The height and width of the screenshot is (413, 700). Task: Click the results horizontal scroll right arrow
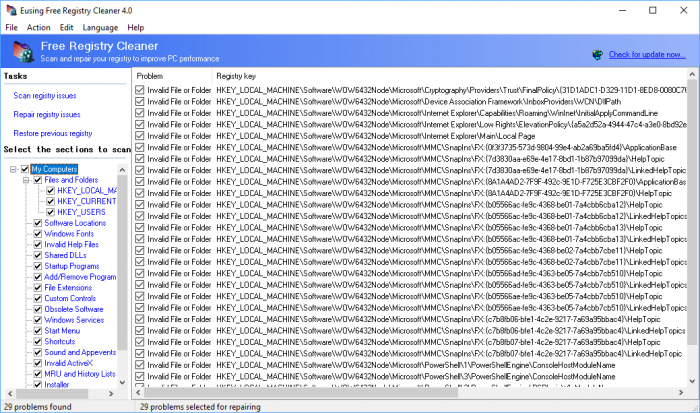click(x=681, y=393)
